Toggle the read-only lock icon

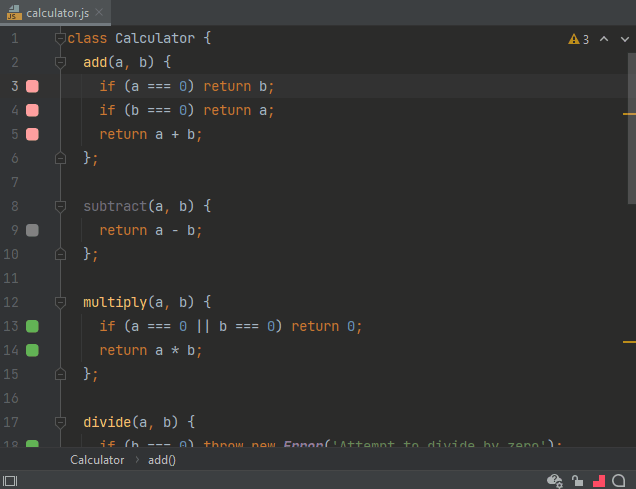tap(577, 480)
